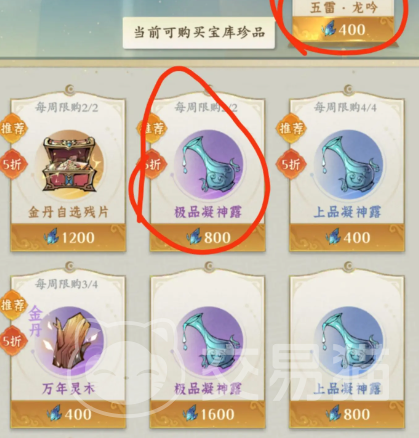Screen dimensions: 419x438
Task: Click the 5折 badge on 上品凝神露 card
Action: [290, 164]
